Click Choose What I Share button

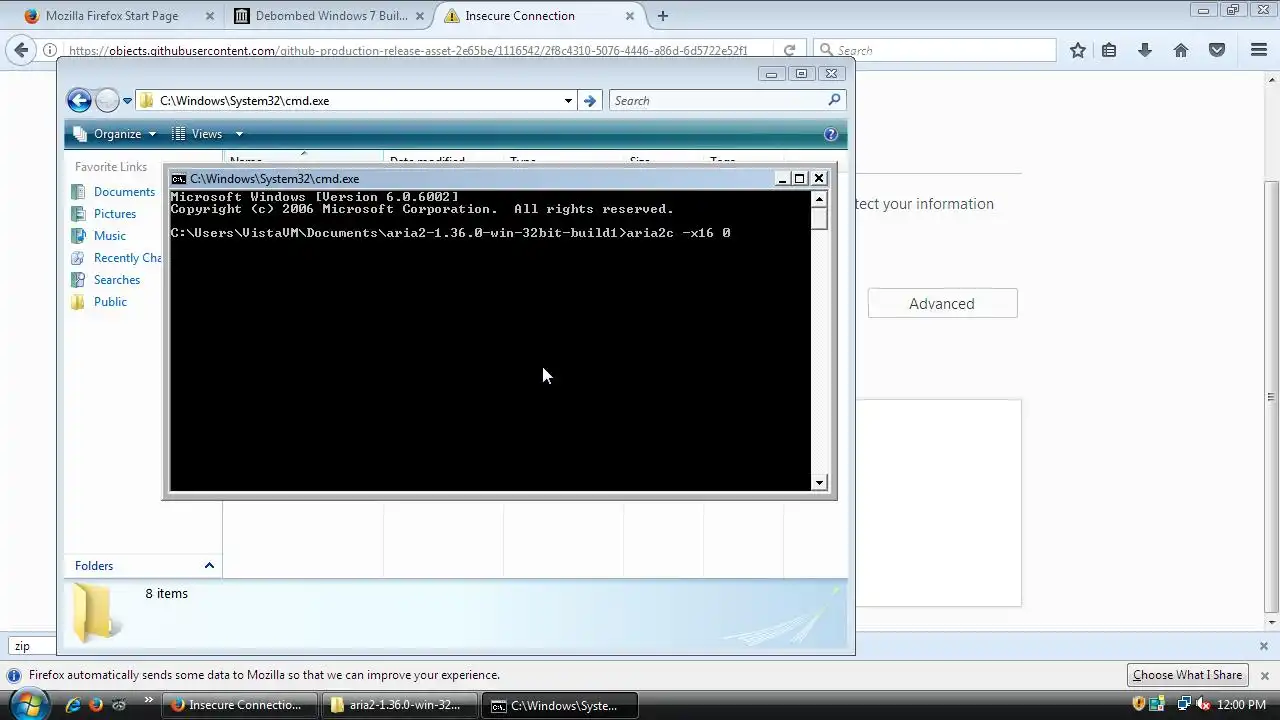[x=1187, y=675]
